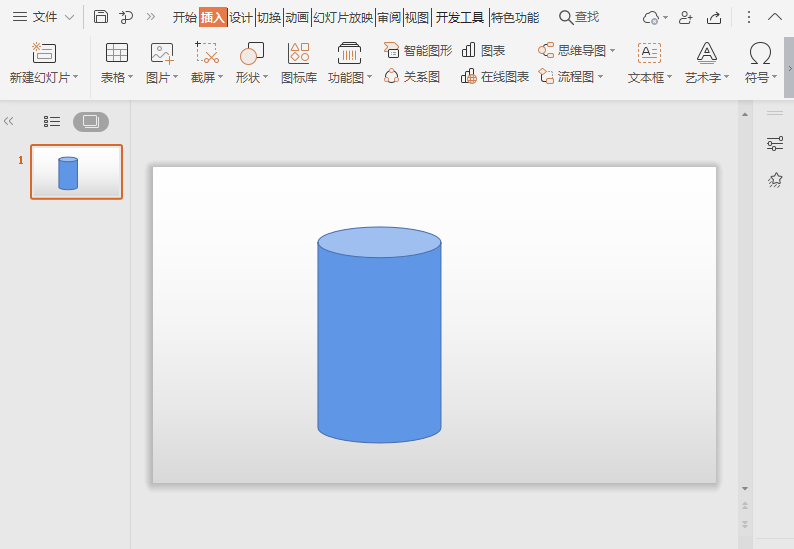Insert a chart with the Chart icon
The image size is (794, 549).
(x=469, y=50)
